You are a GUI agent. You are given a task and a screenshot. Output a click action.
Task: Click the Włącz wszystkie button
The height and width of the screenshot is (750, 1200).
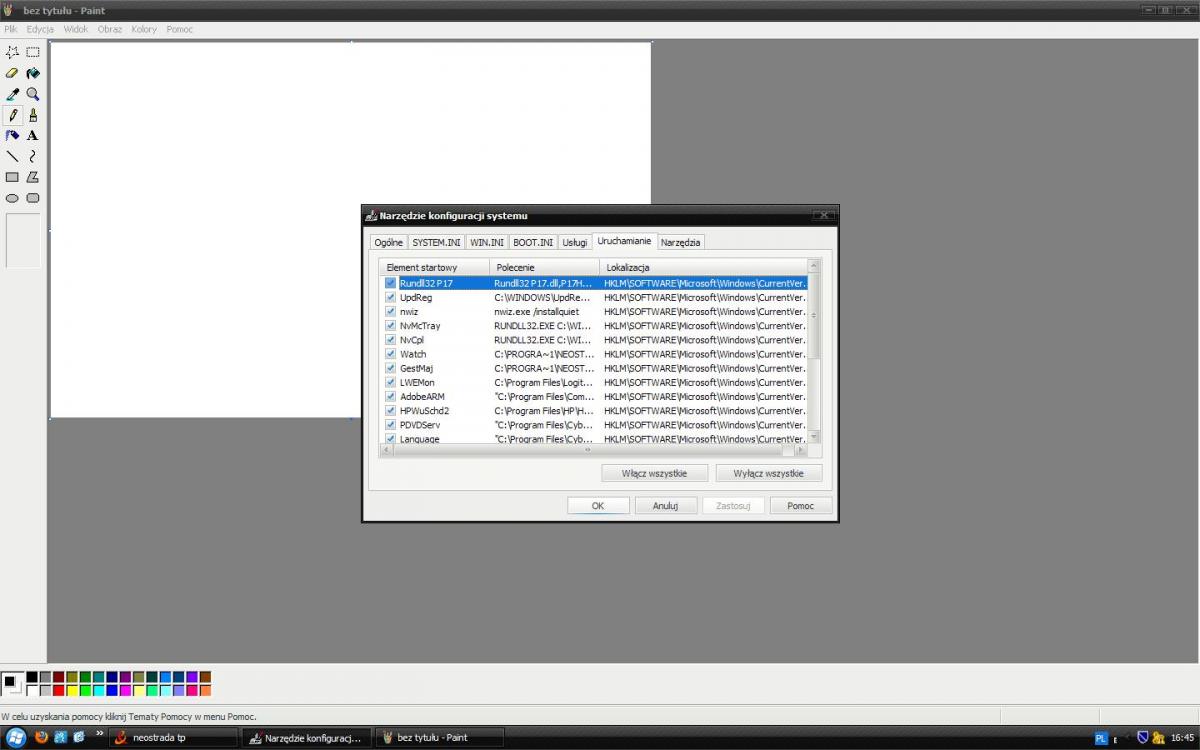point(655,473)
